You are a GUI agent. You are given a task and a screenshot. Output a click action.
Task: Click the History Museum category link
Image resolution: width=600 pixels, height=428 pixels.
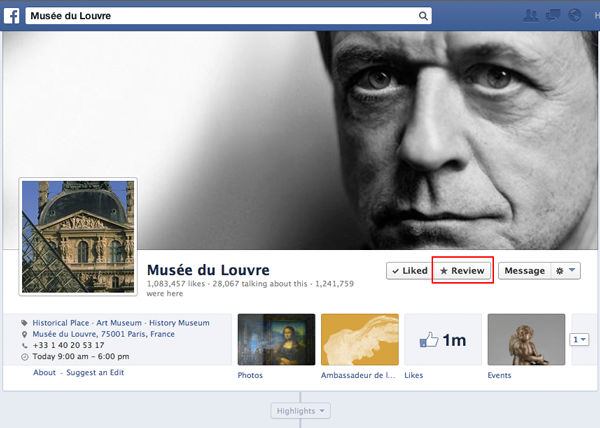(x=179, y=323)
